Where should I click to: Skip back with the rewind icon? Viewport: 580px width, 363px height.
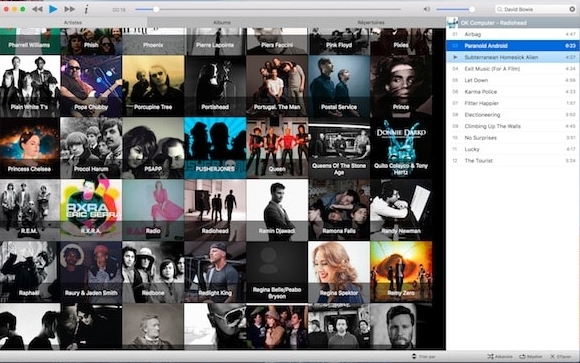[37, 9]
